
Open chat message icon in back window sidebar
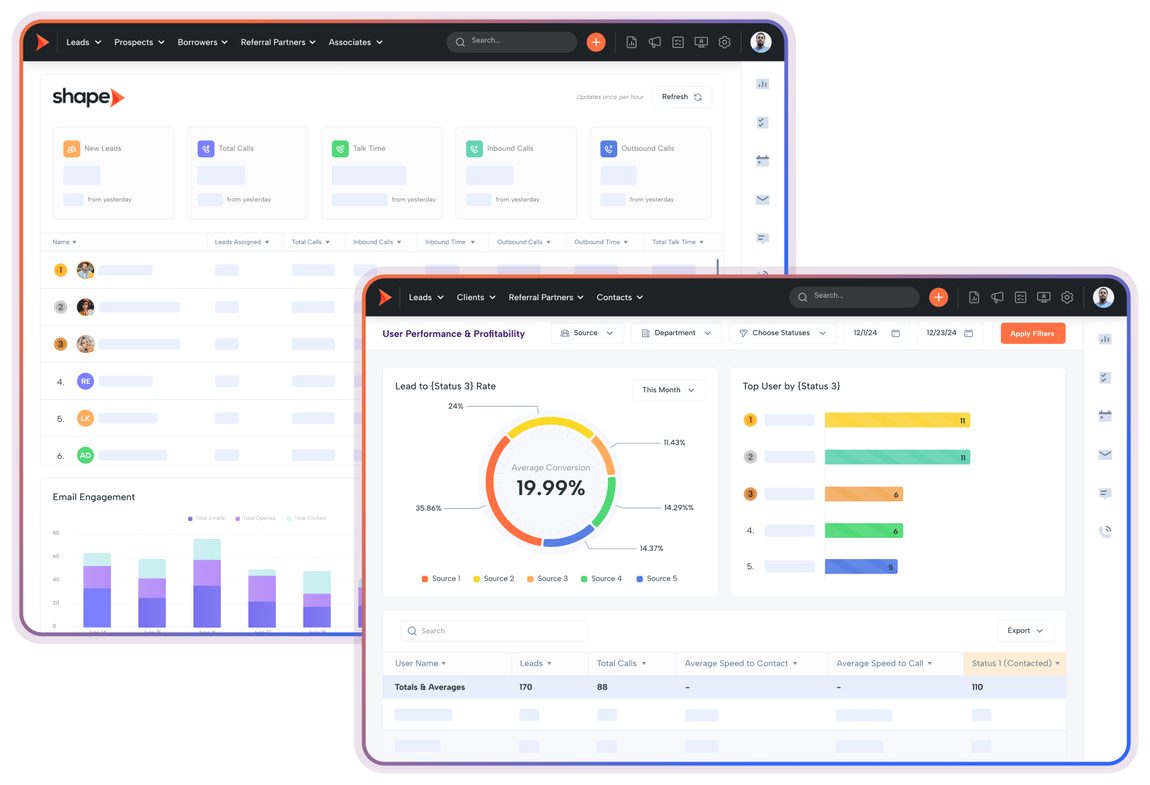pyautogui.click(x=763, y=238)
